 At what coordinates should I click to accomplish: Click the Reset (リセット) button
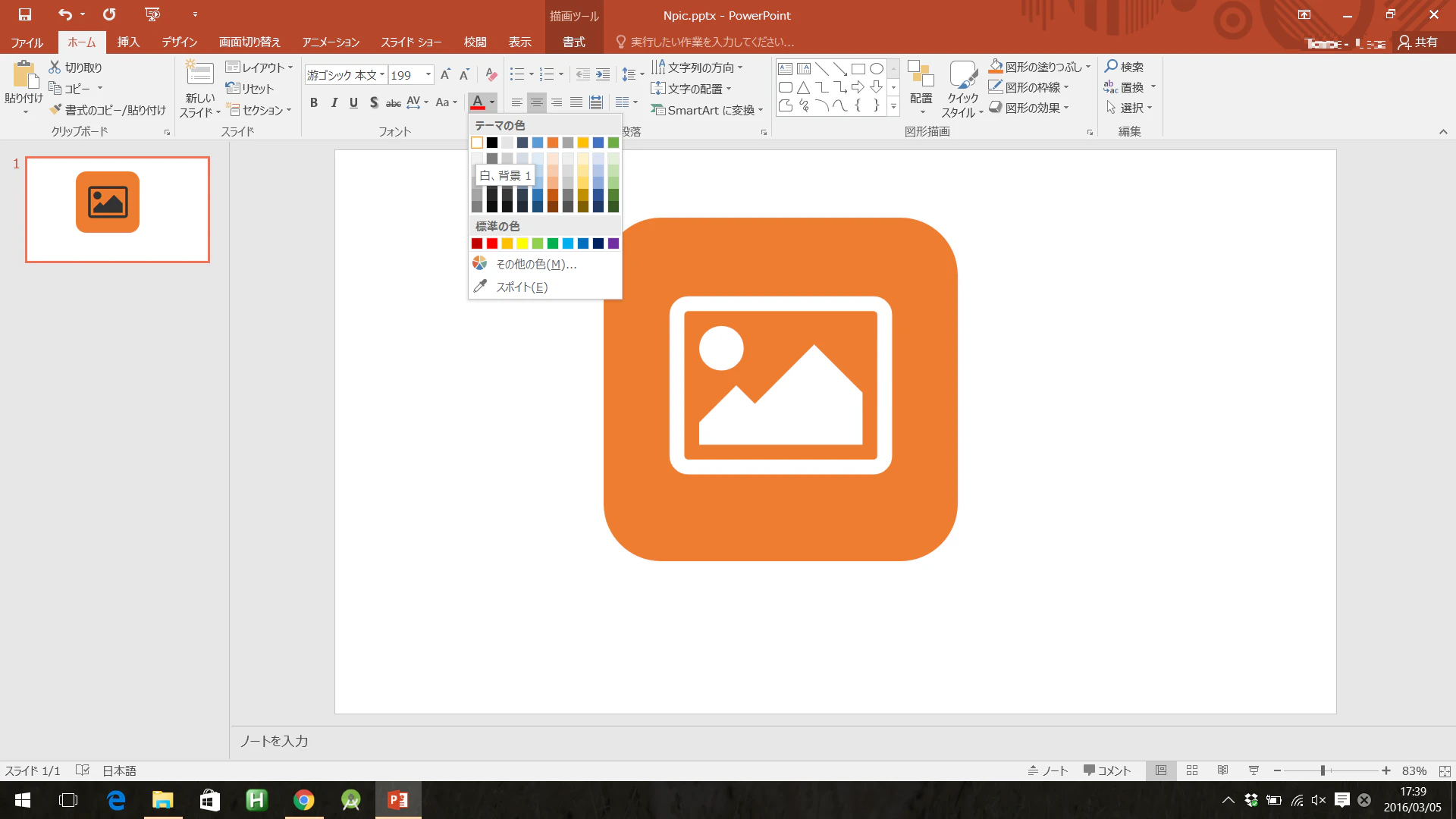click(x=250, y=89)
